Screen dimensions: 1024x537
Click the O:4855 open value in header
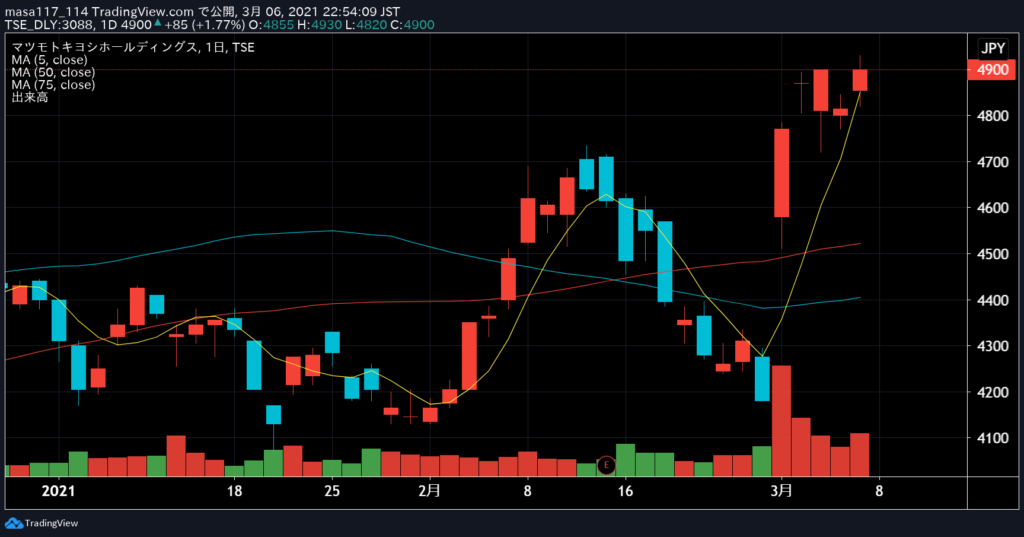[x=271, y=25]
